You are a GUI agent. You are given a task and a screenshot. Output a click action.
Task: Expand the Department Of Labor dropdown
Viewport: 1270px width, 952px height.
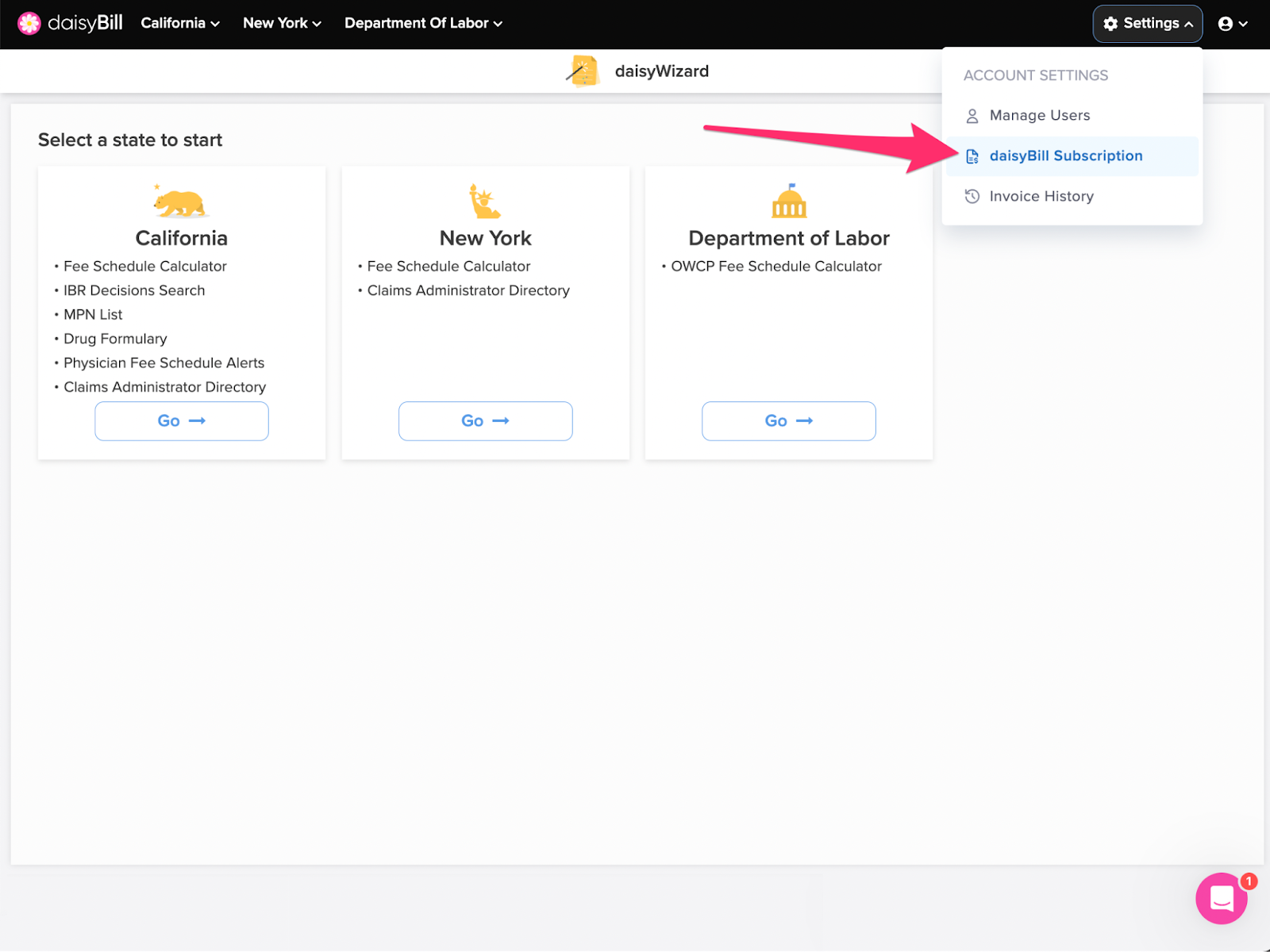point(423,23)
